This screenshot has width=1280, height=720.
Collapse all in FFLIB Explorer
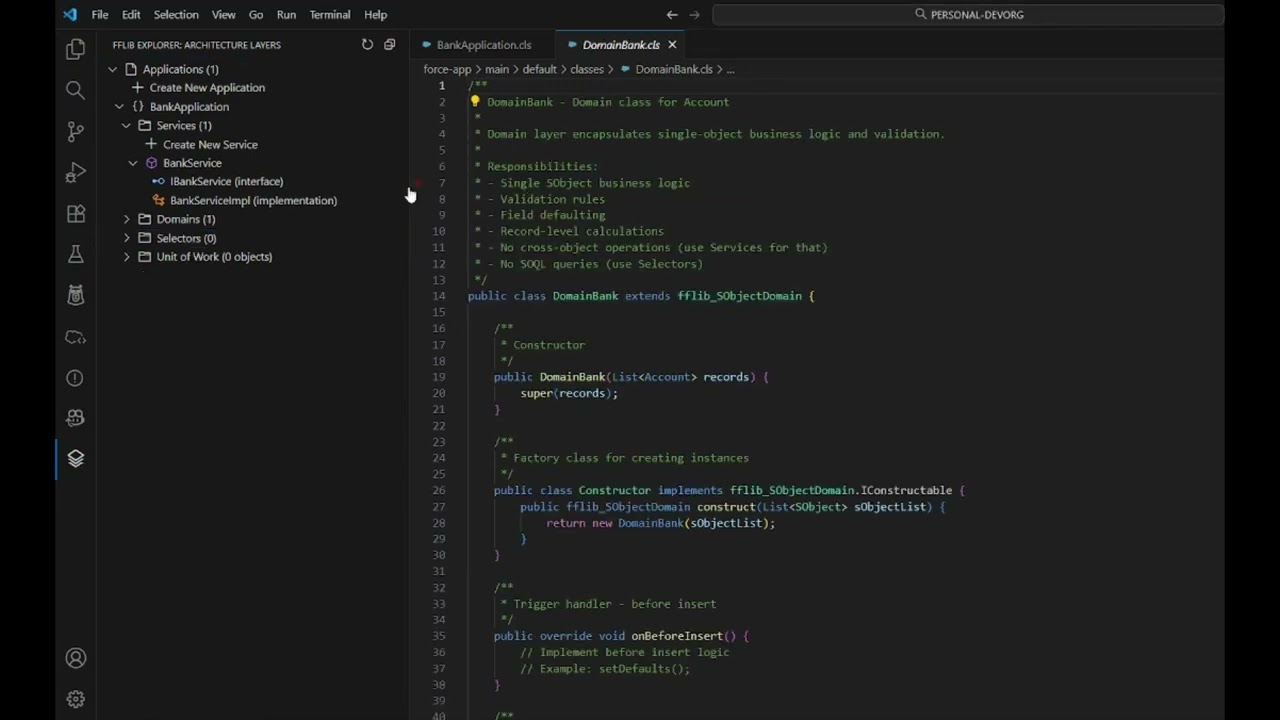point(390,45)
